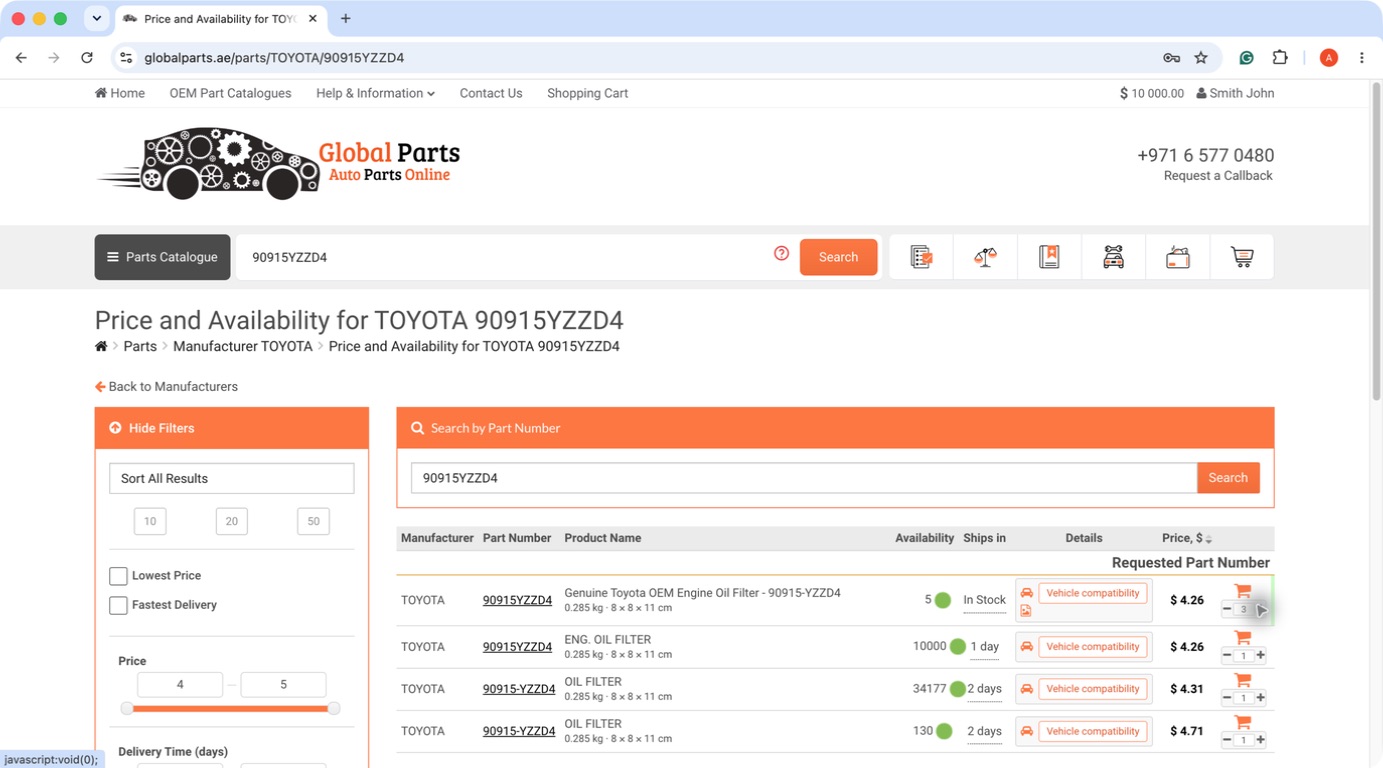Bookmark this page with the star icon
The width and height of the screenshot is (1383, 768).
1201,58
